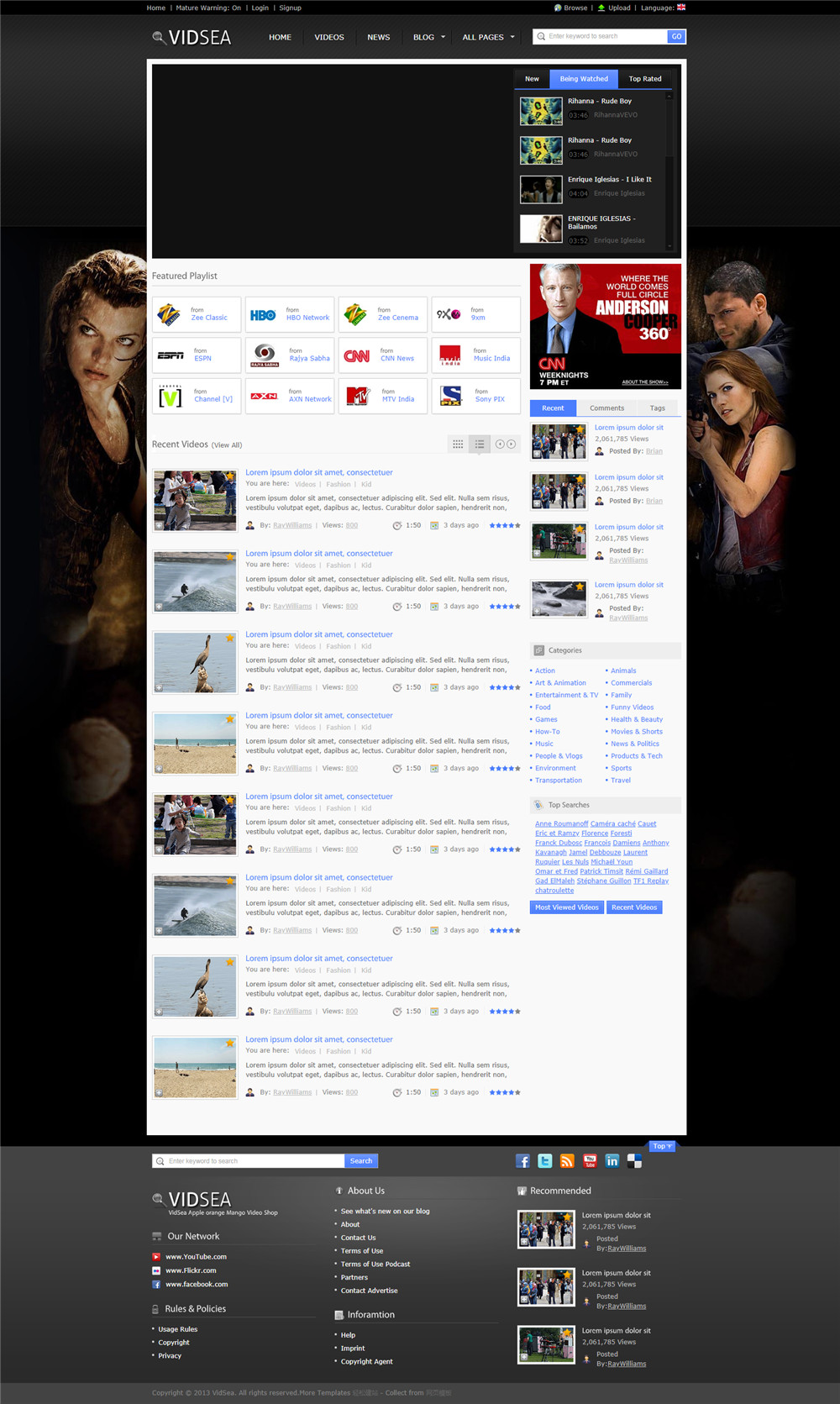This screenshot has width=840, height=1404.
Task: Switch Recent Videos to grid view
Action: tap(458, 444)
